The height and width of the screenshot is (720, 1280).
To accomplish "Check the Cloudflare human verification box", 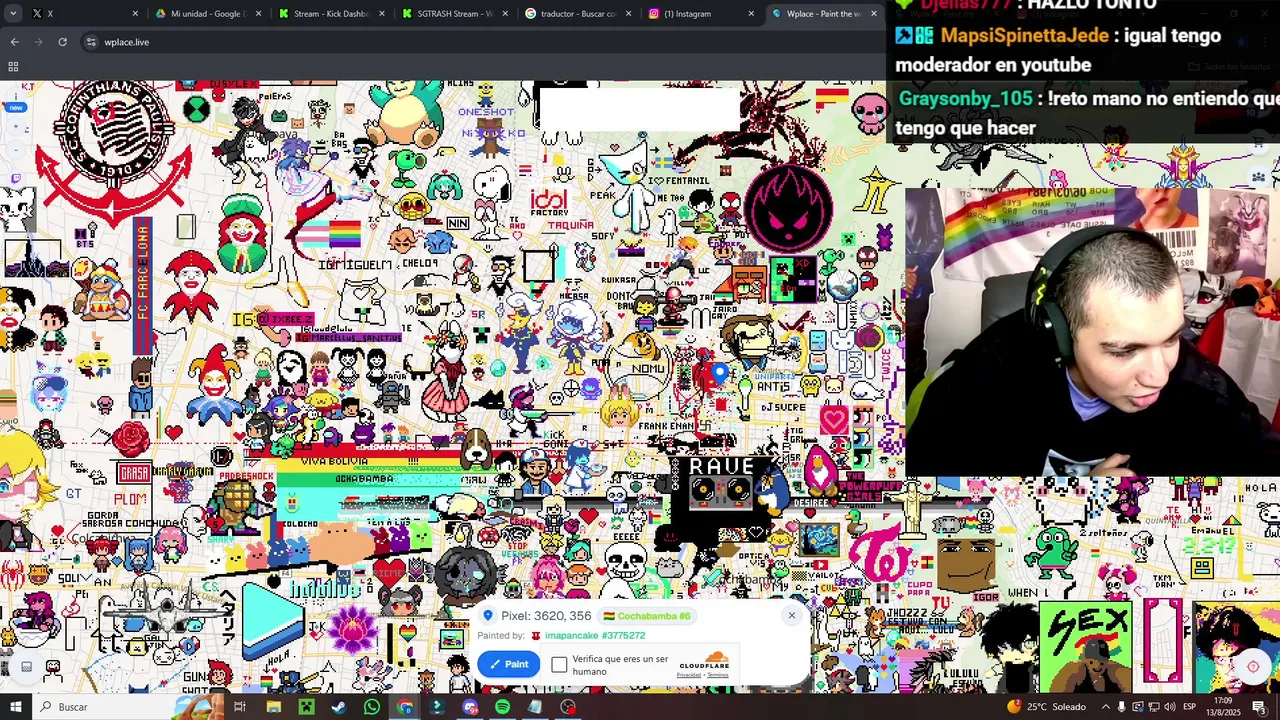I will 559,665.
